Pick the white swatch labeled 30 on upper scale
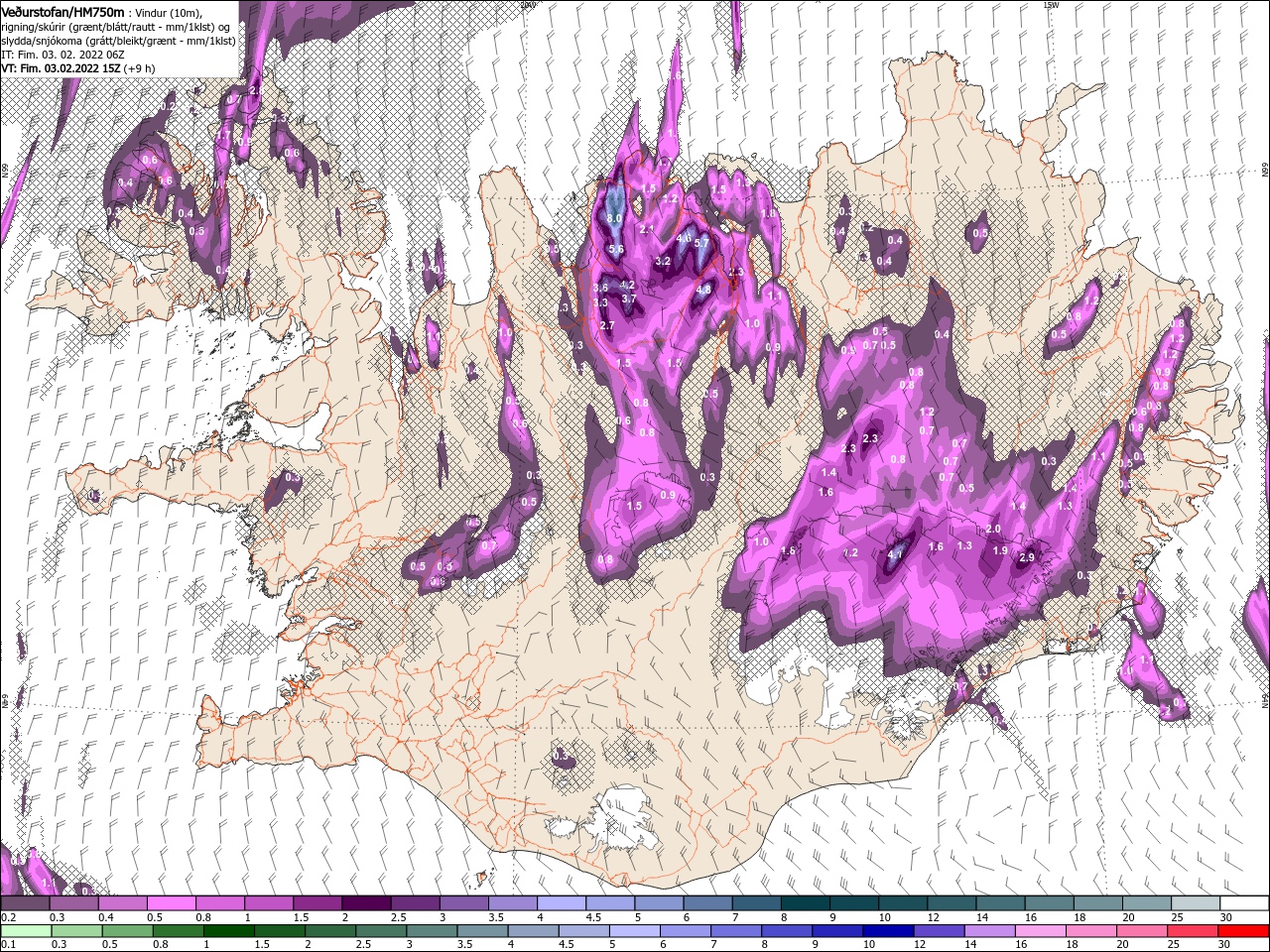This screenshot has width=1270, height=952. click(1244, 903)
